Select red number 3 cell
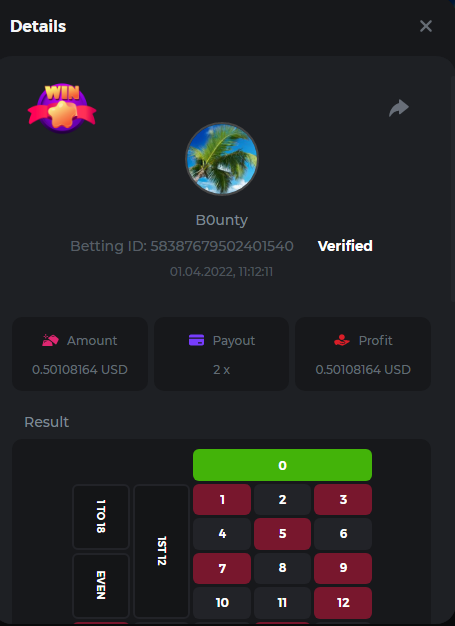Viewport: 455px width, 626px height. pos(343,499)
